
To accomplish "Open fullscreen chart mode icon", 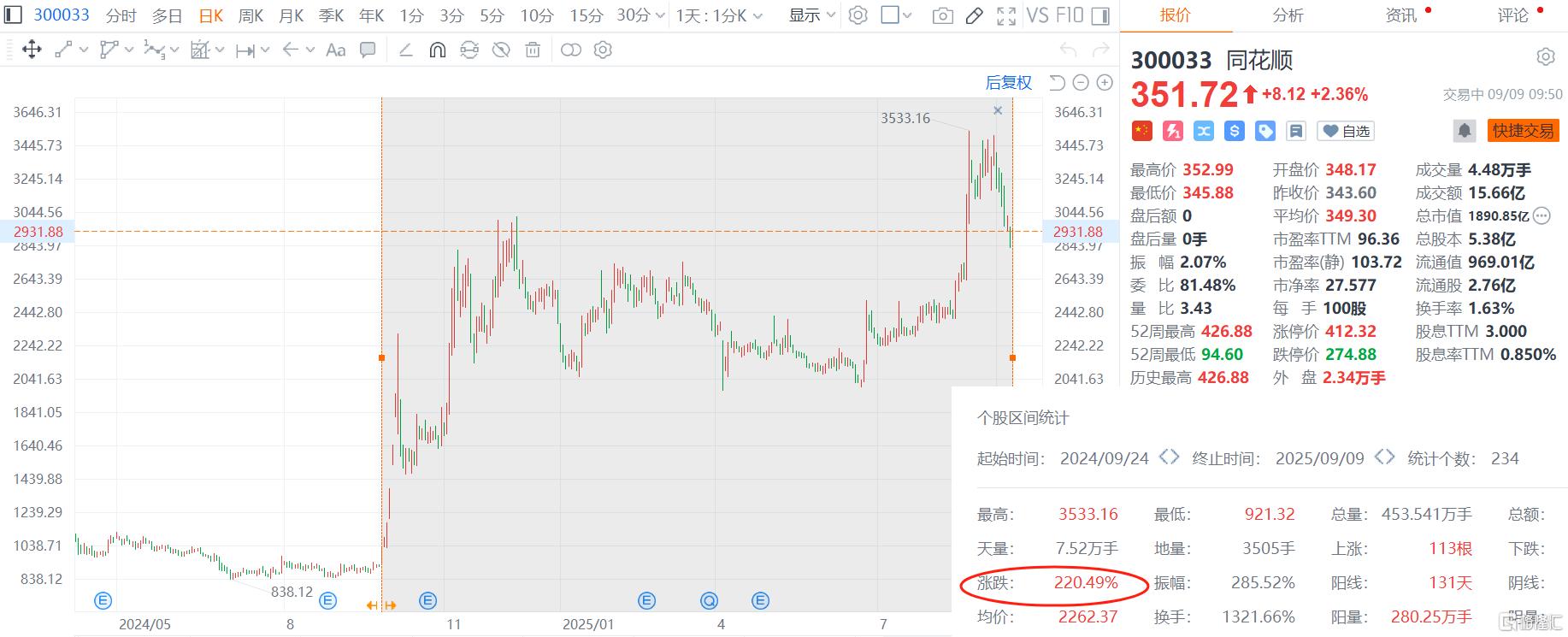I will tap(1006, 15).
